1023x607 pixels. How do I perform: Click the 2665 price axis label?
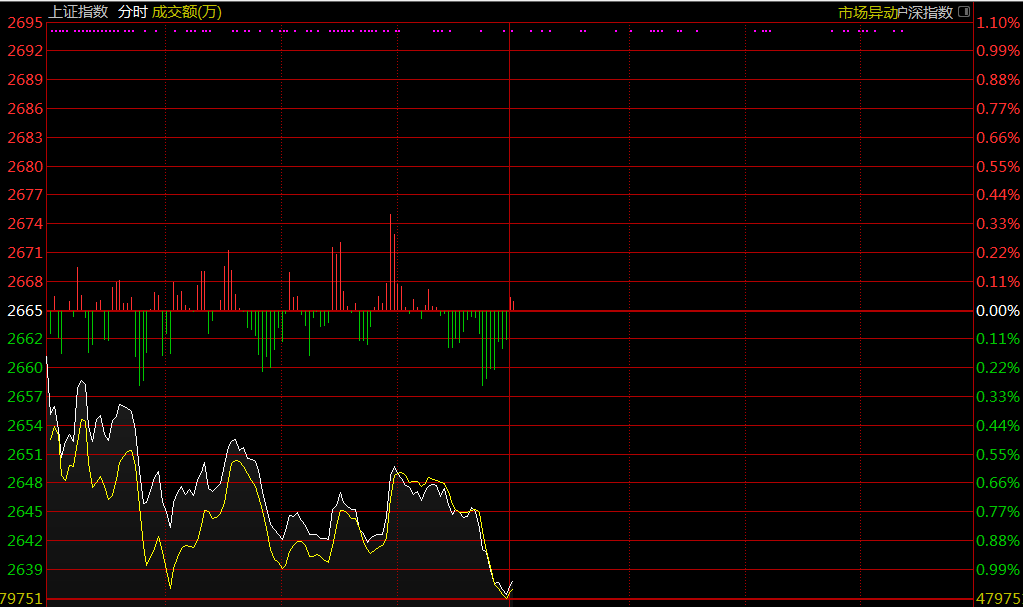[25, 311]
